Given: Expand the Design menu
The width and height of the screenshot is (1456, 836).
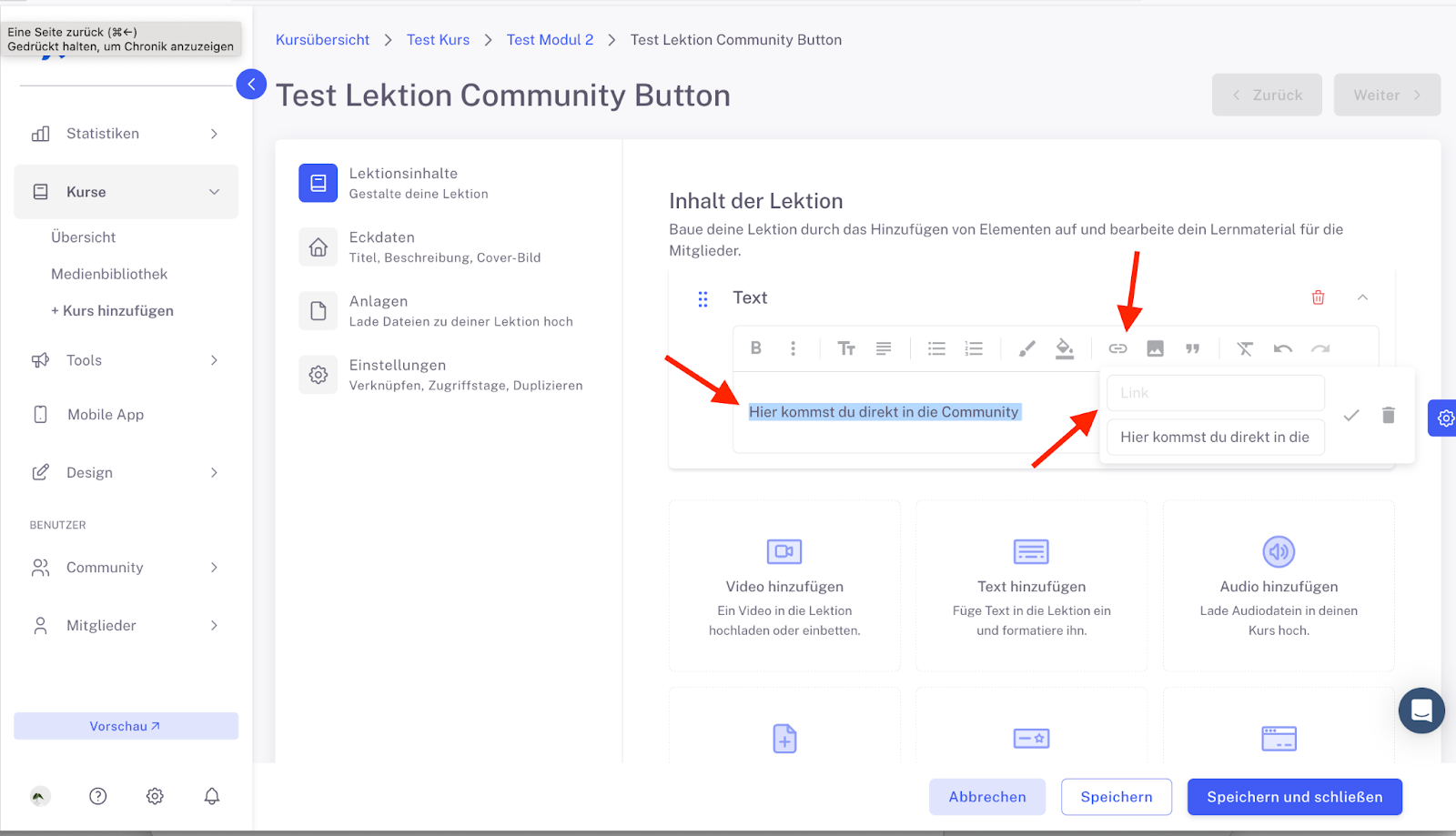Looking at the screenshot, I should [126, 472].
